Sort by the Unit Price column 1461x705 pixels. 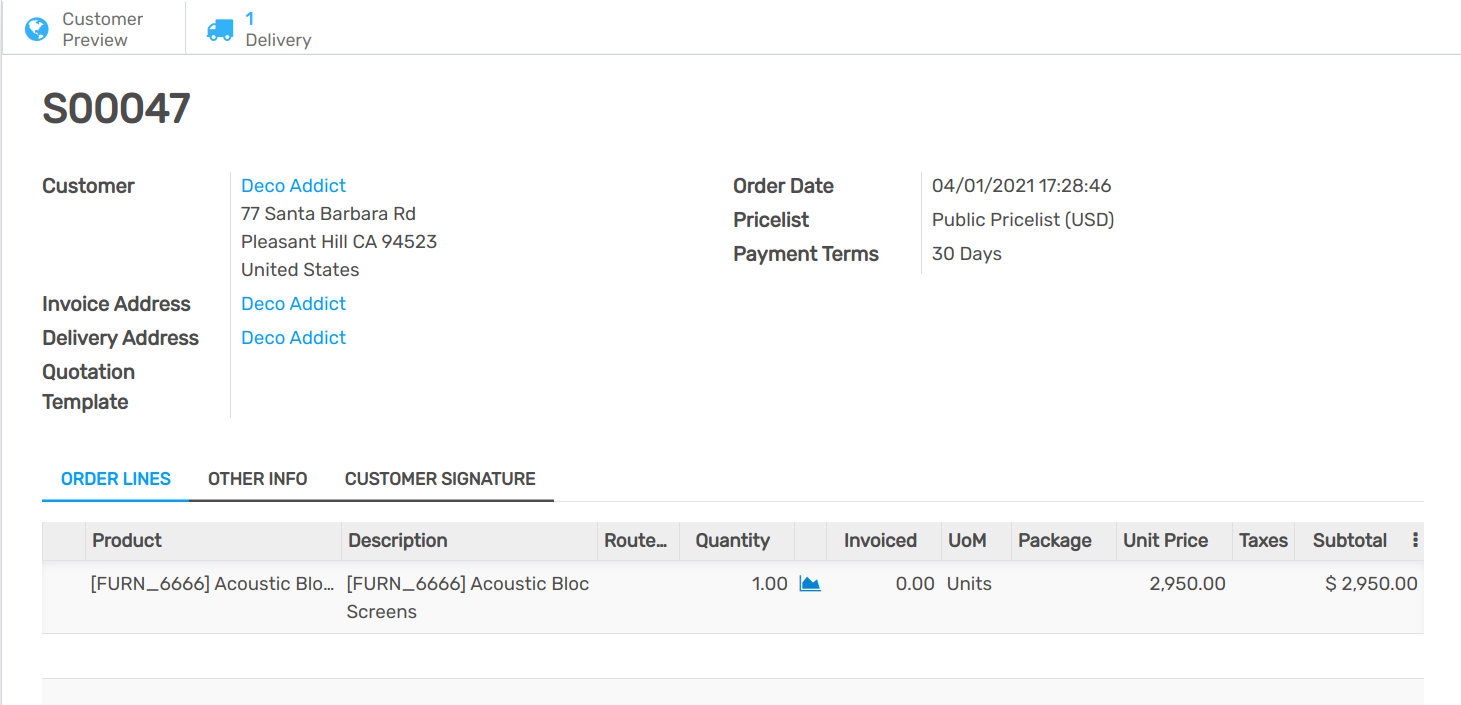coord(1165,540)
